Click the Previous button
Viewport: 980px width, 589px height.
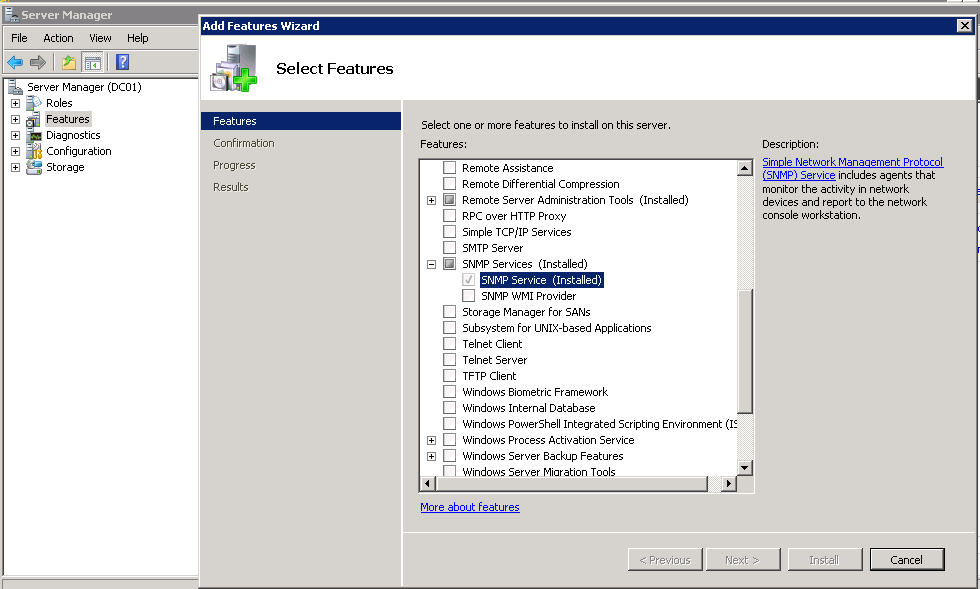[665, 560]
